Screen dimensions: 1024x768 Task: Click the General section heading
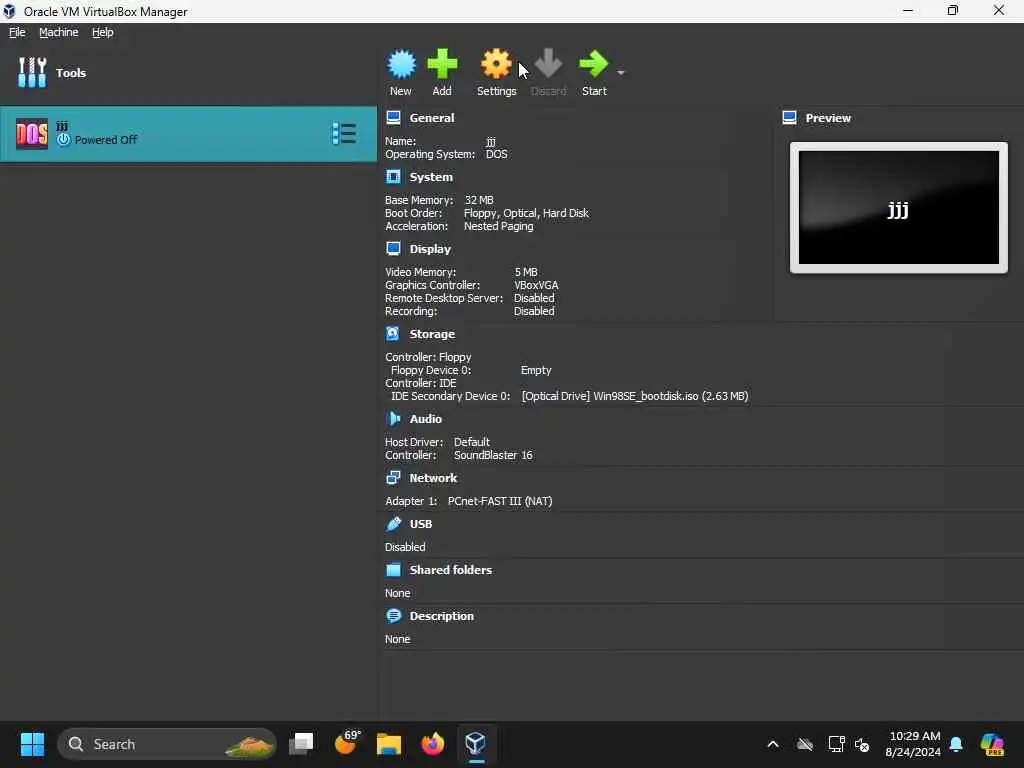[432, 118]
